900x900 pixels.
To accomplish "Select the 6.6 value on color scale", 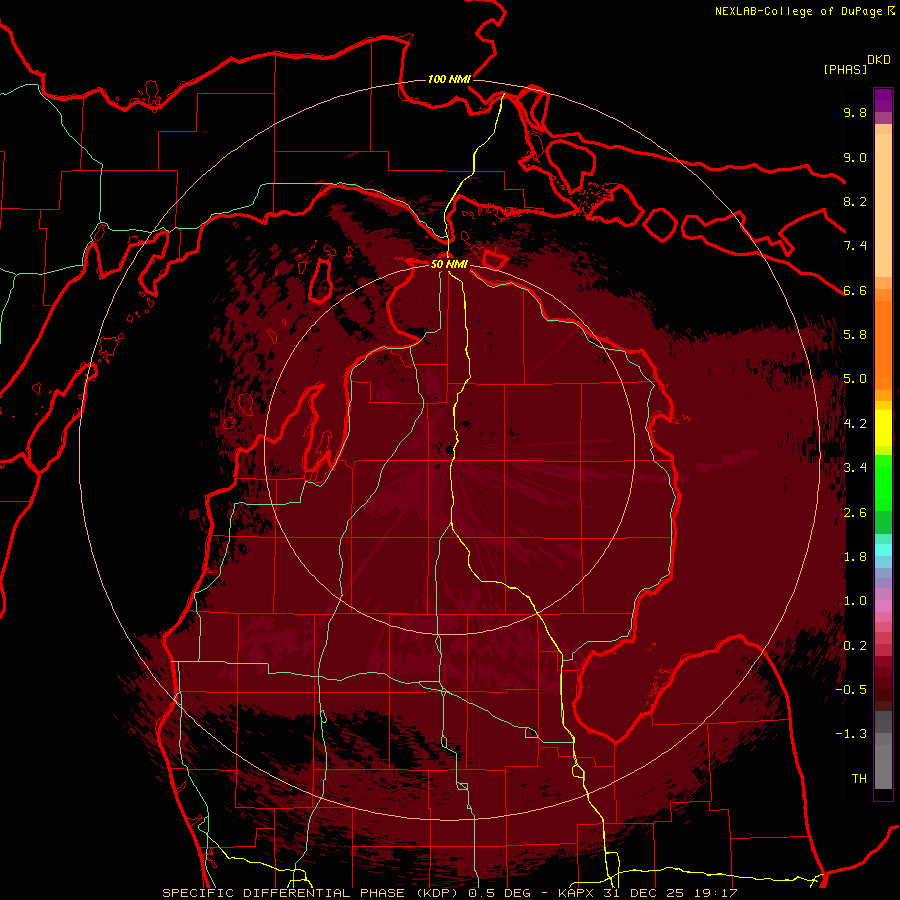I will point(855,290).
